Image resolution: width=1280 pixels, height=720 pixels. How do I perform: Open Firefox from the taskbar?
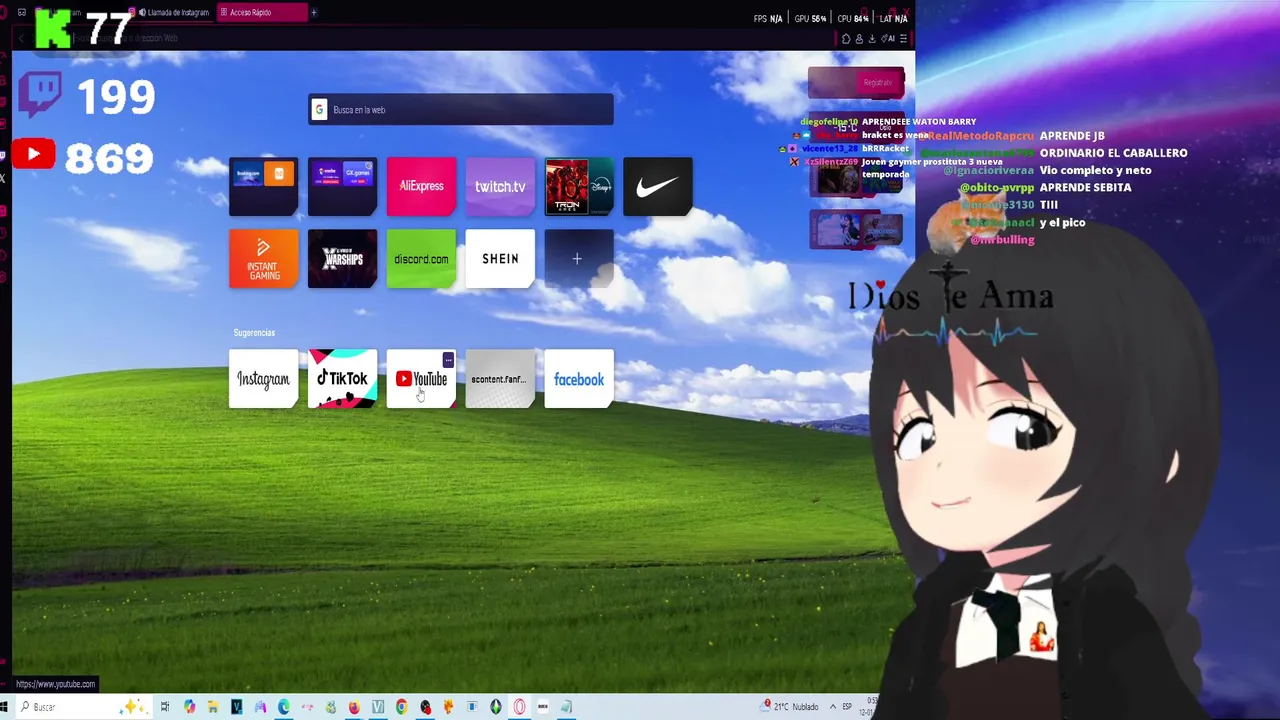pyautogui.click(x=354, y=707)
